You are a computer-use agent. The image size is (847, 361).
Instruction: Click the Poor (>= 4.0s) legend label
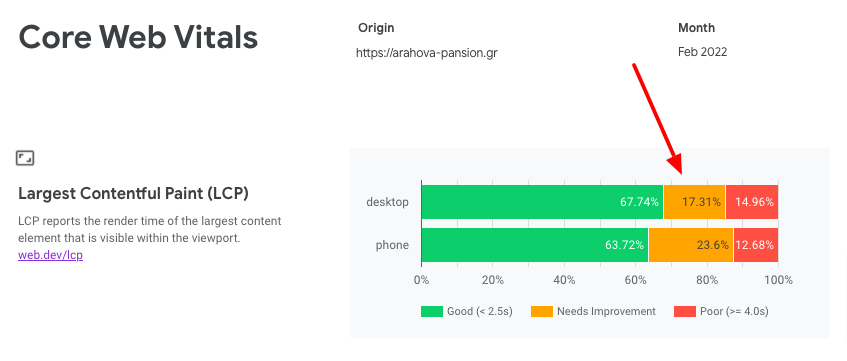coord(734,311)
